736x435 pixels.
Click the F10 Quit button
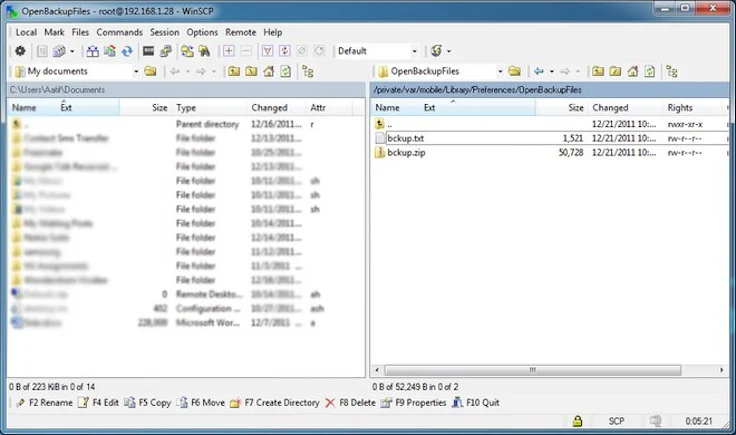tap(476, 403)
